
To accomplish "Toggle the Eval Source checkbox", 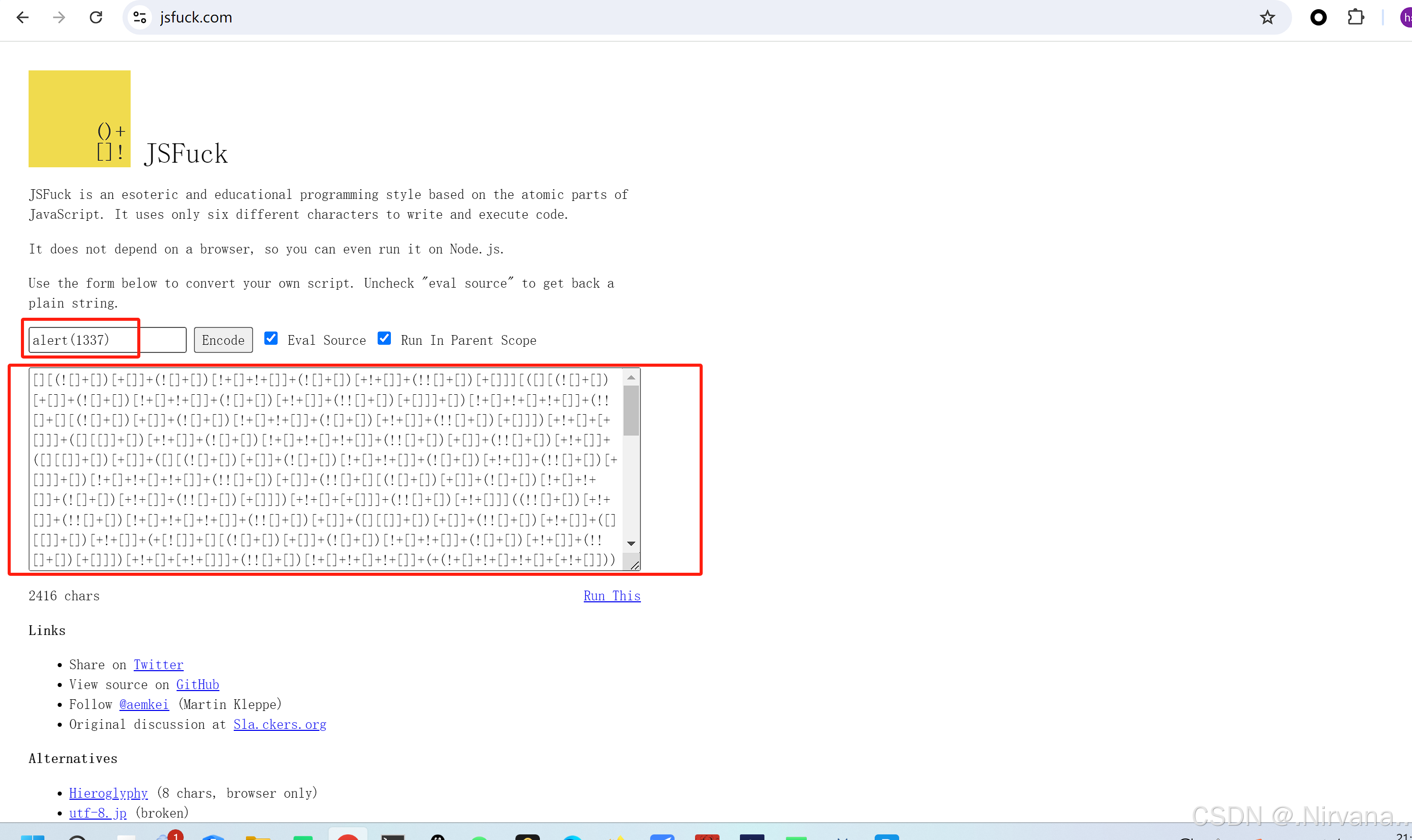I will [271, 339].
